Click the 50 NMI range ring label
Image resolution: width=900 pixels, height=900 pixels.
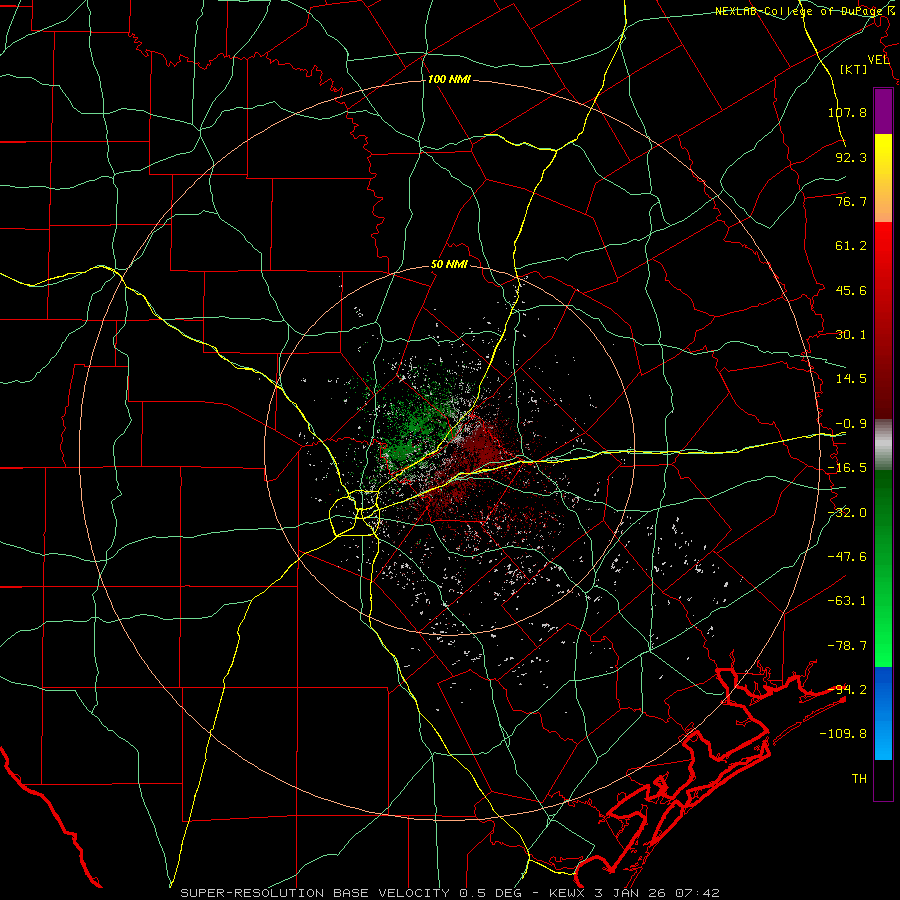[x=449, y=265]
